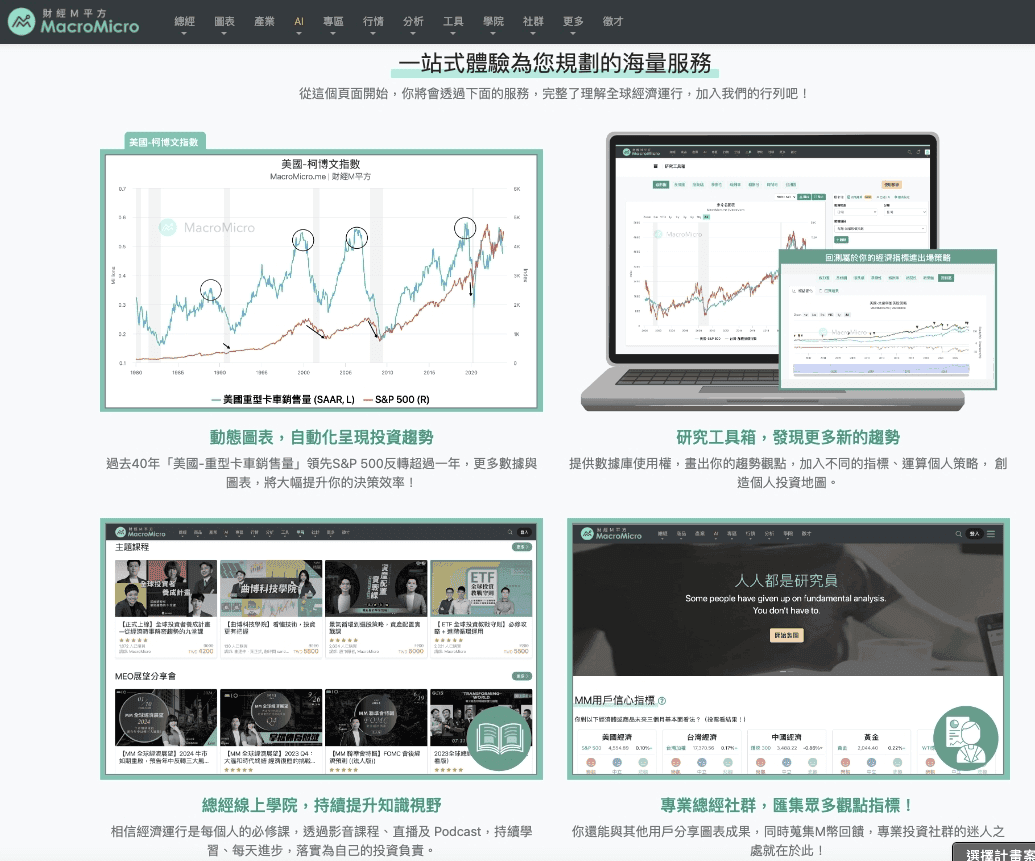Image resolution: width=1035 pixels, height=861 pixels.
Task: Expand the 專區 menu arrow
Action: pyautogui.click(x=333, y=34)
